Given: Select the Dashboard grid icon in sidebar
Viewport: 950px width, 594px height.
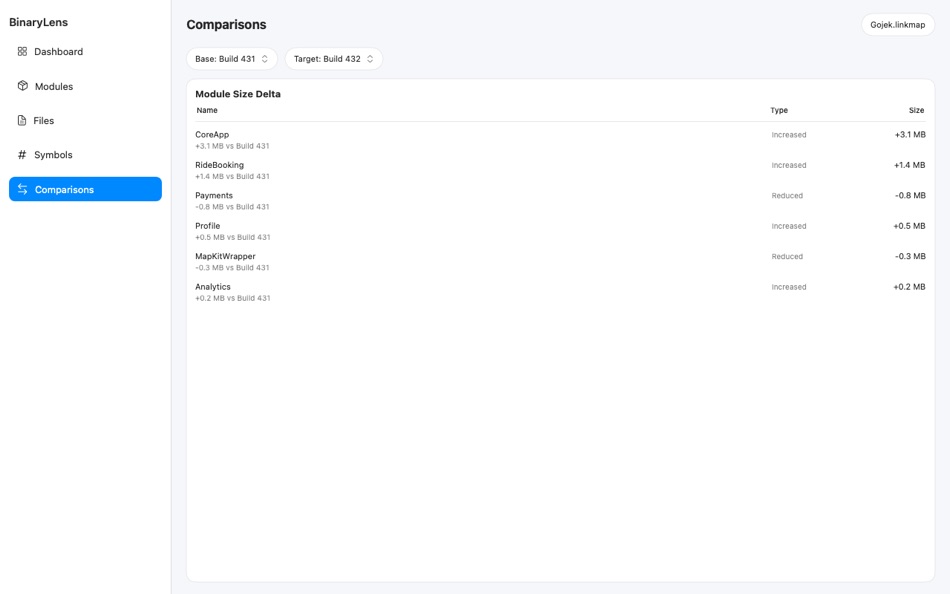Looking at the screenshot, I should (21, 51).
